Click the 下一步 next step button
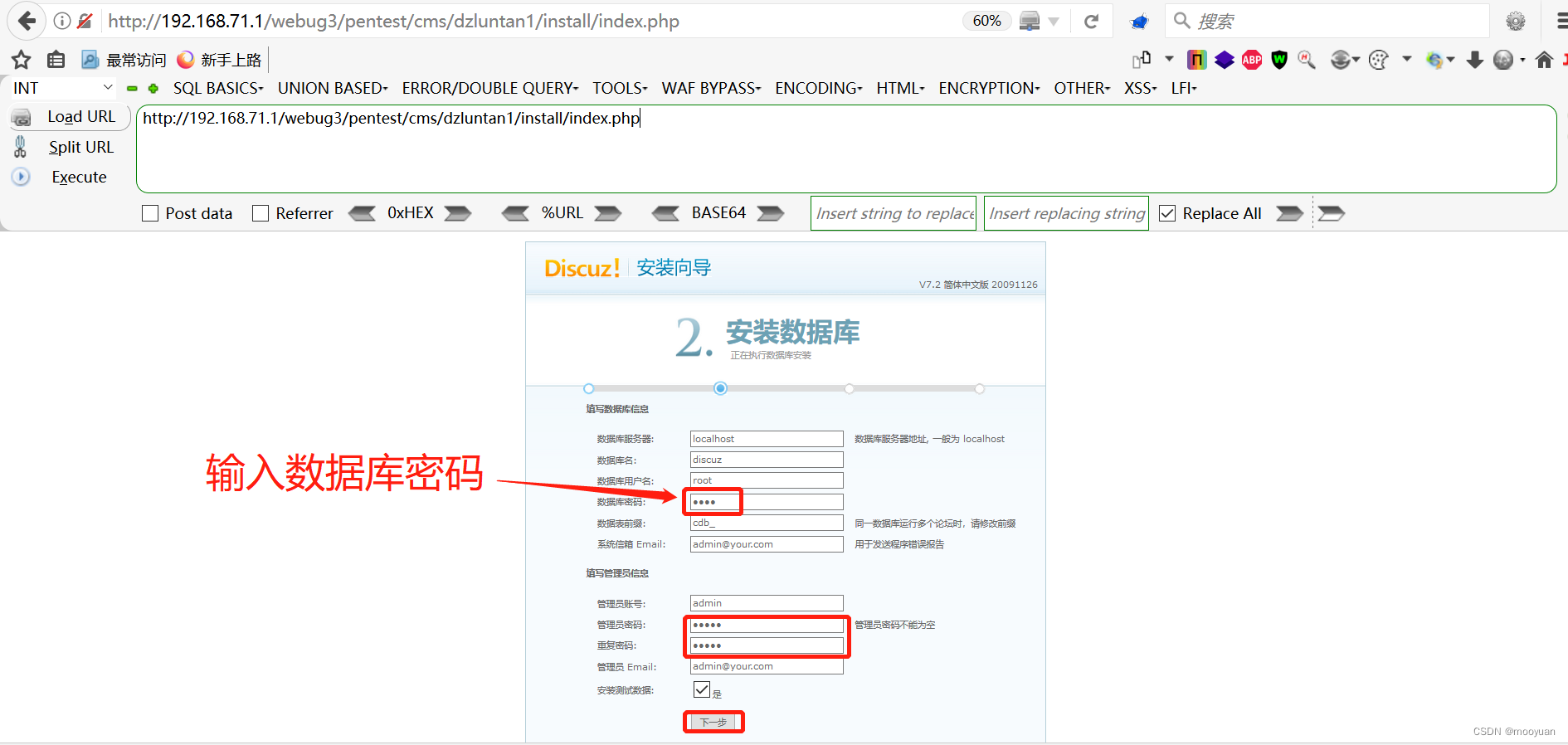This screenshot has width=1568, height=745. coord(713,722)
